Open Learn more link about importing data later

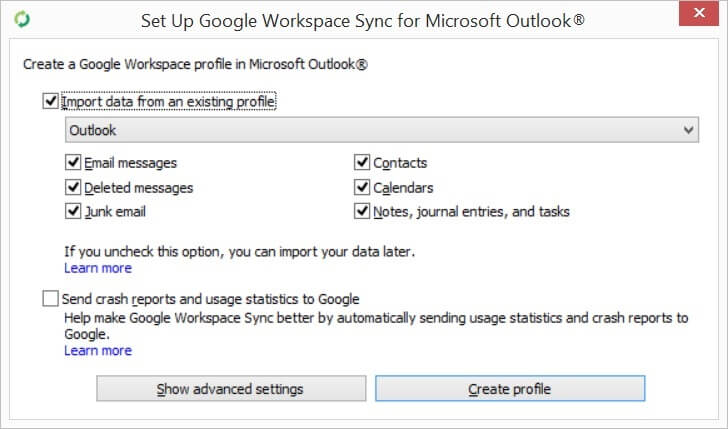click(98, 268)
